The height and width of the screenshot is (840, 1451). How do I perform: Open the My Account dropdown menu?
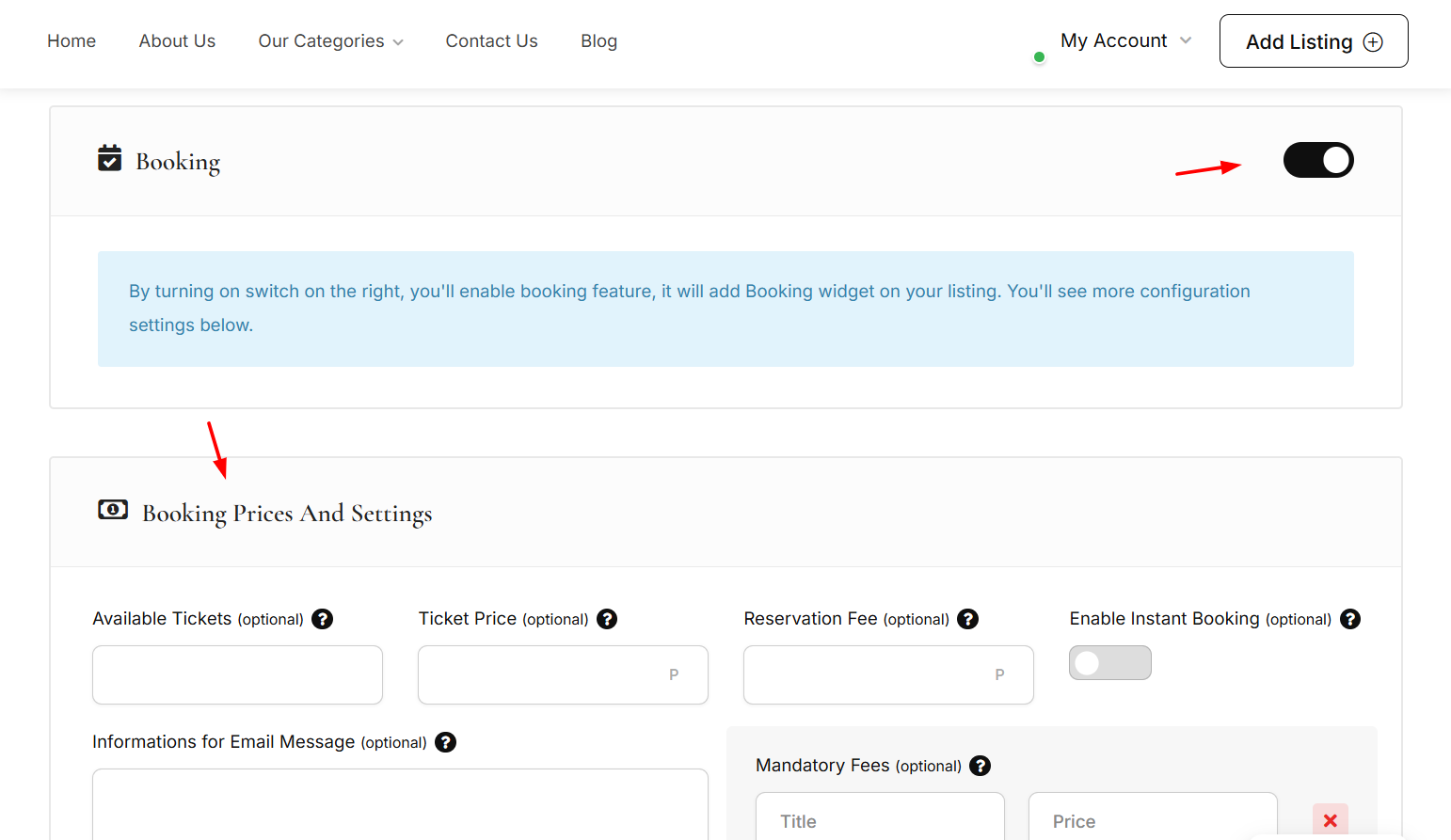1125,40
